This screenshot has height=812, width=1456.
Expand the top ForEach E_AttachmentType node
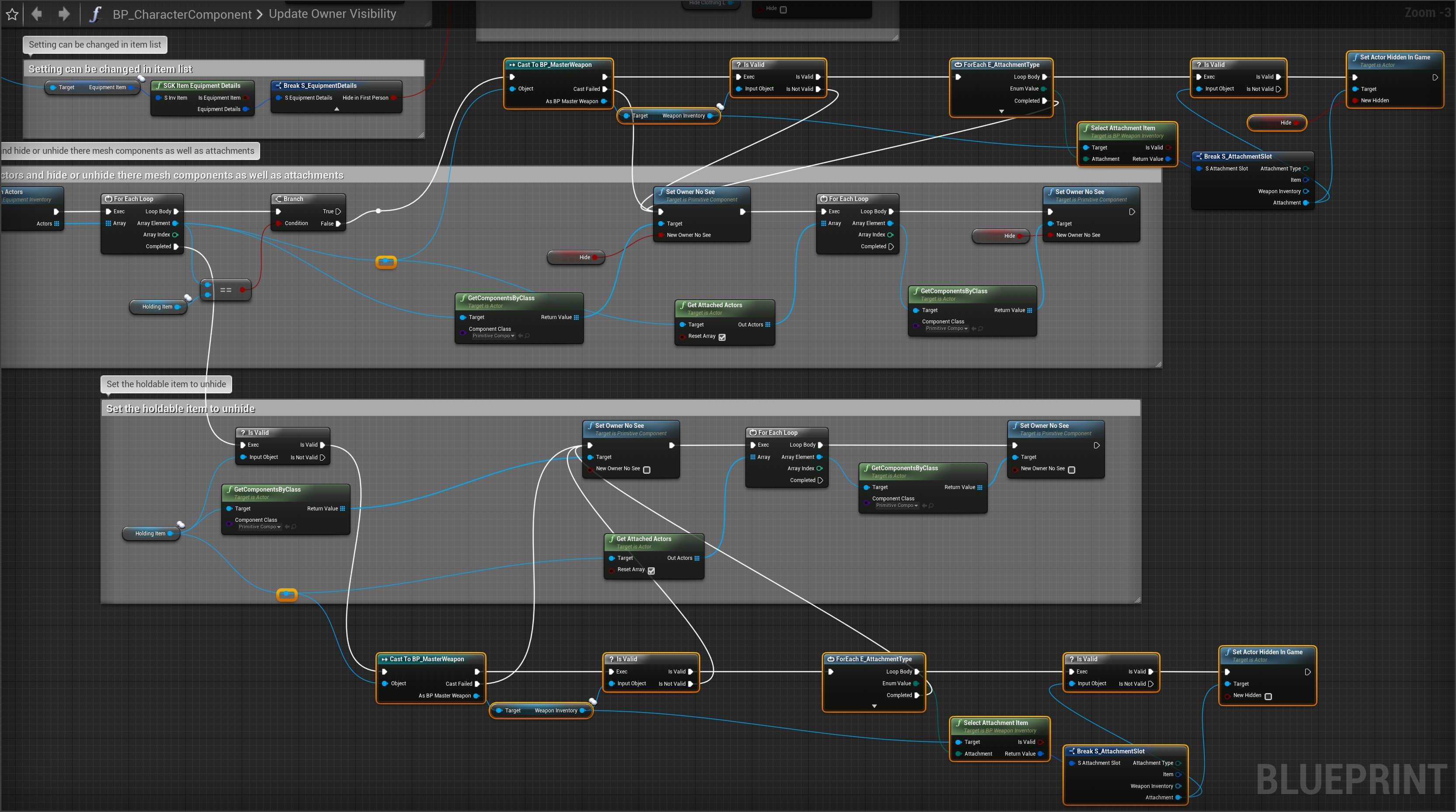[1001, 111]
